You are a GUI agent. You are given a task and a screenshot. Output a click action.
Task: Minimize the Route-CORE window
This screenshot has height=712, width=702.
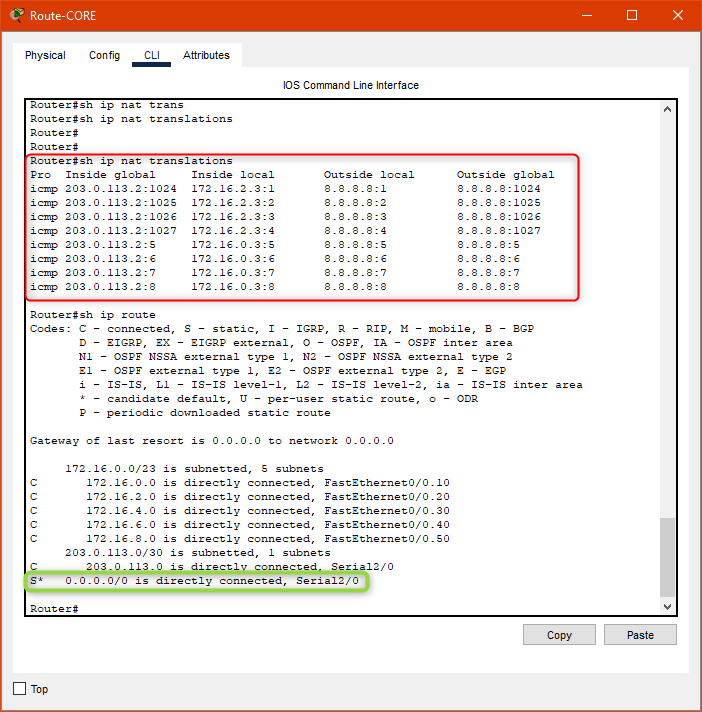587,15
